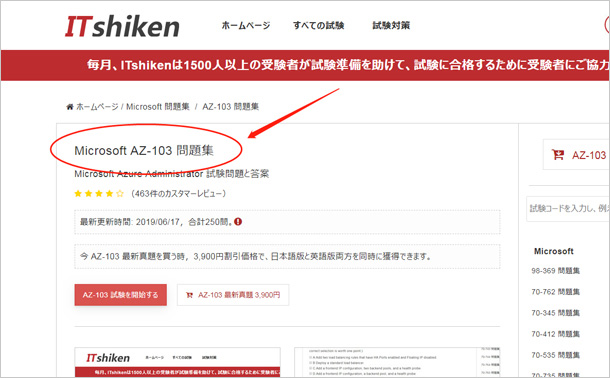The image size is (610, 378).
Task: Click the sidebar AZ-103 cart icon
Action: (558, 155)
